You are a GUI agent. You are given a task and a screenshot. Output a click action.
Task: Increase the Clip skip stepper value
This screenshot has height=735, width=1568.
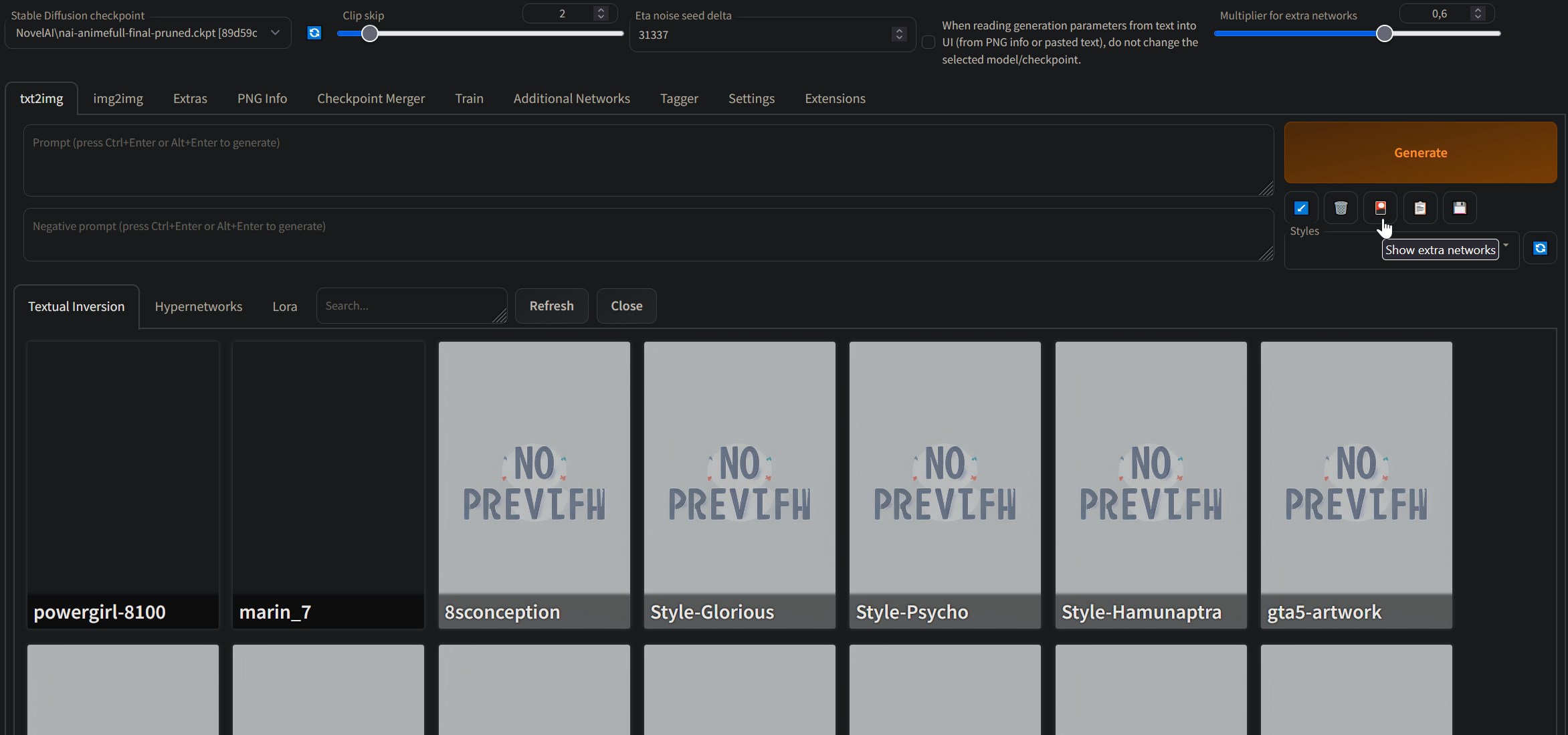601,10
